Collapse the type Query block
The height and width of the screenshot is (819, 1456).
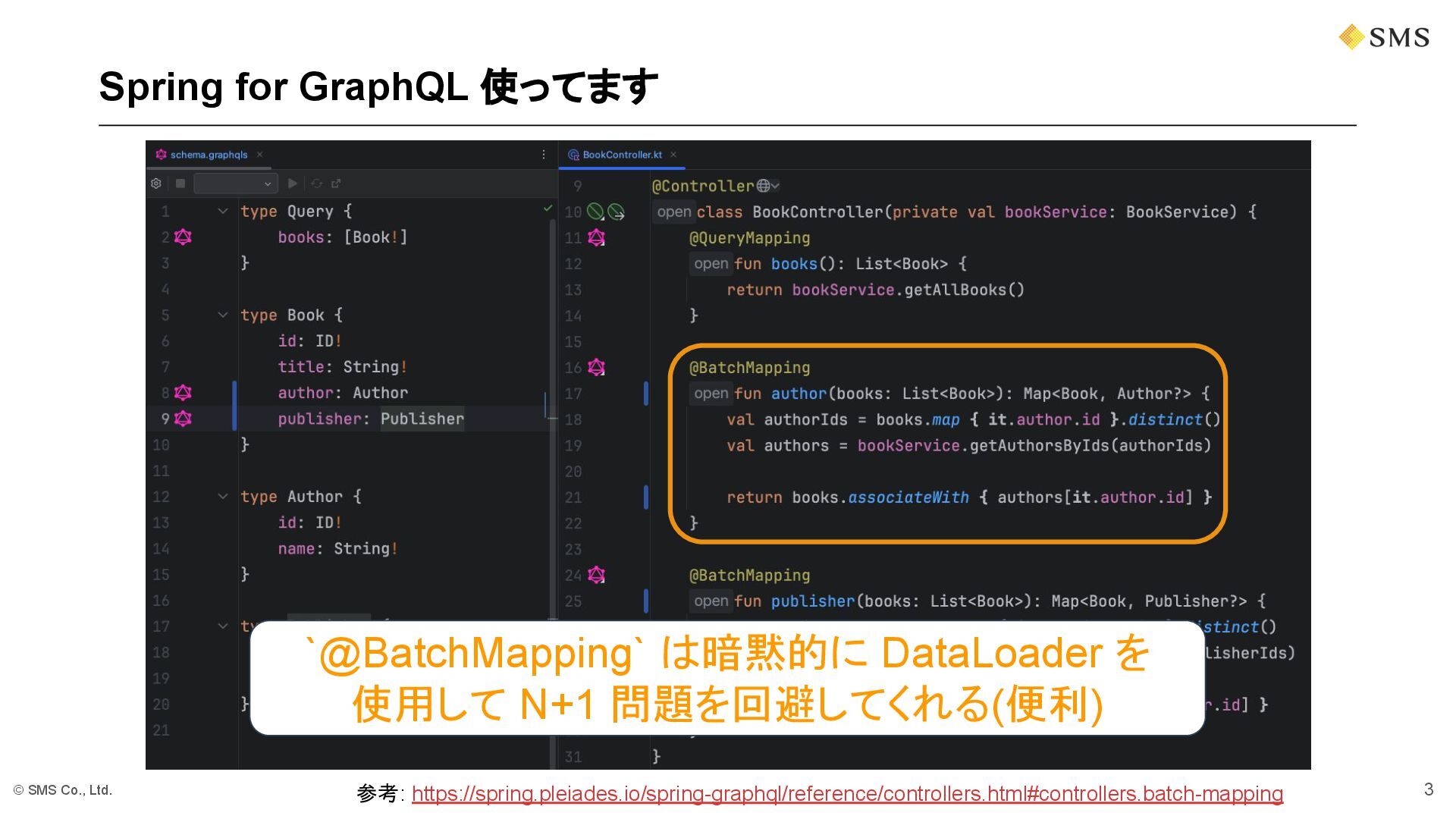coord(223,212)
